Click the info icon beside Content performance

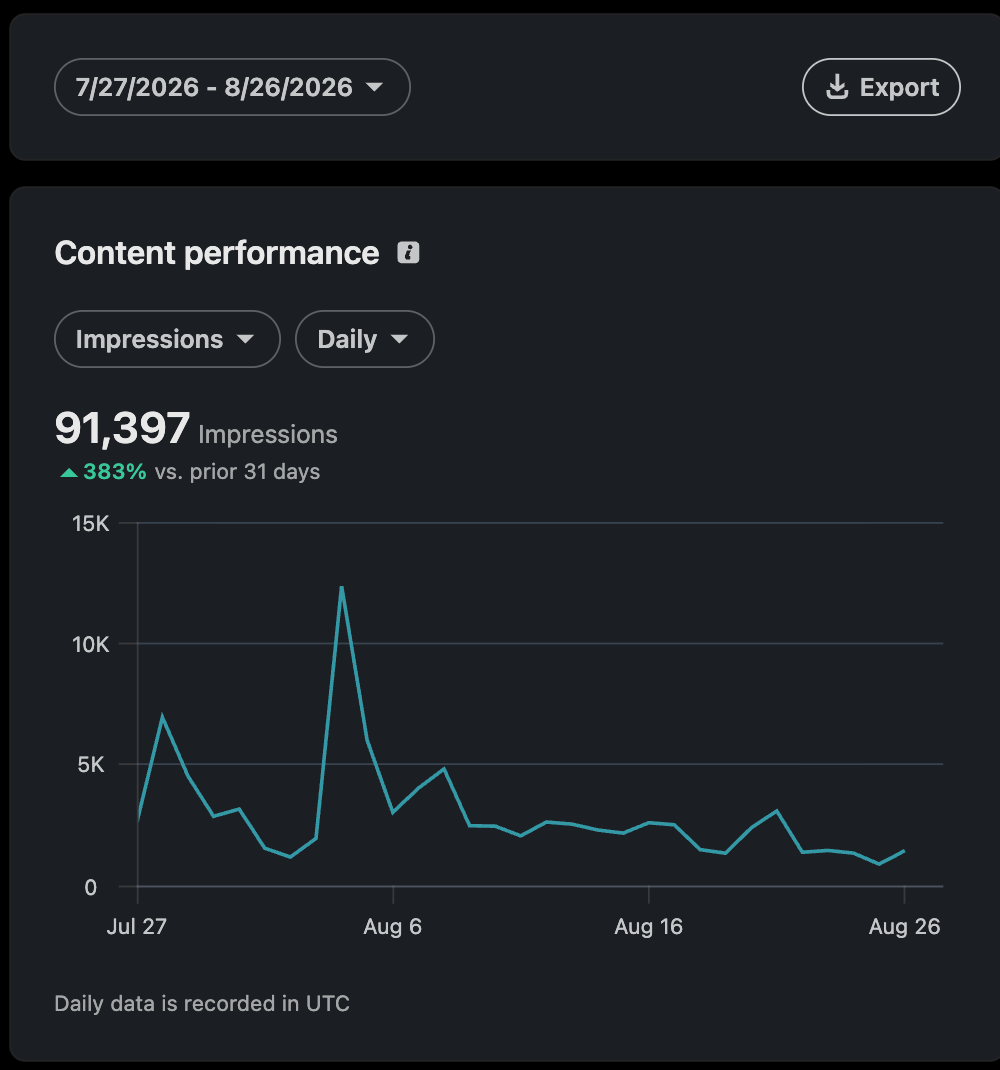(x=408, y=252)
